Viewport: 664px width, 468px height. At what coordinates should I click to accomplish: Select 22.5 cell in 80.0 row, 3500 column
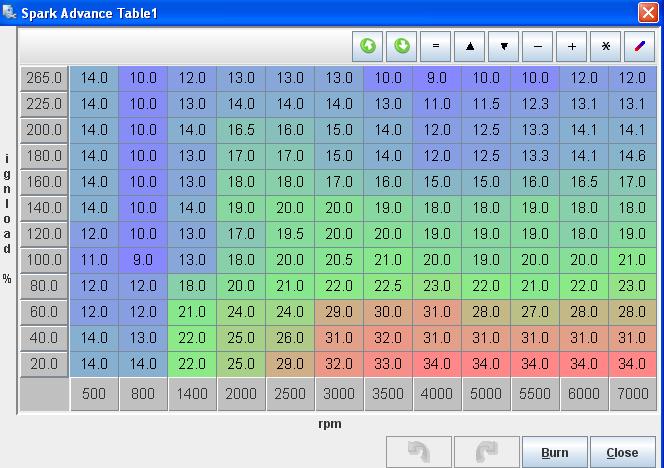pos(388,286)
